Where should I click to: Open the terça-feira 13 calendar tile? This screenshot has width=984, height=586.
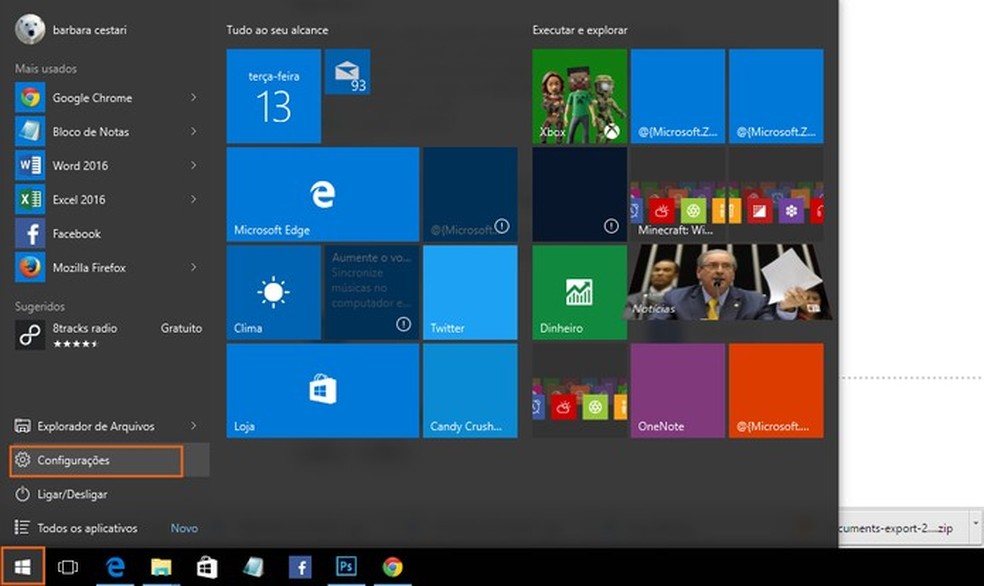point(273,96)
